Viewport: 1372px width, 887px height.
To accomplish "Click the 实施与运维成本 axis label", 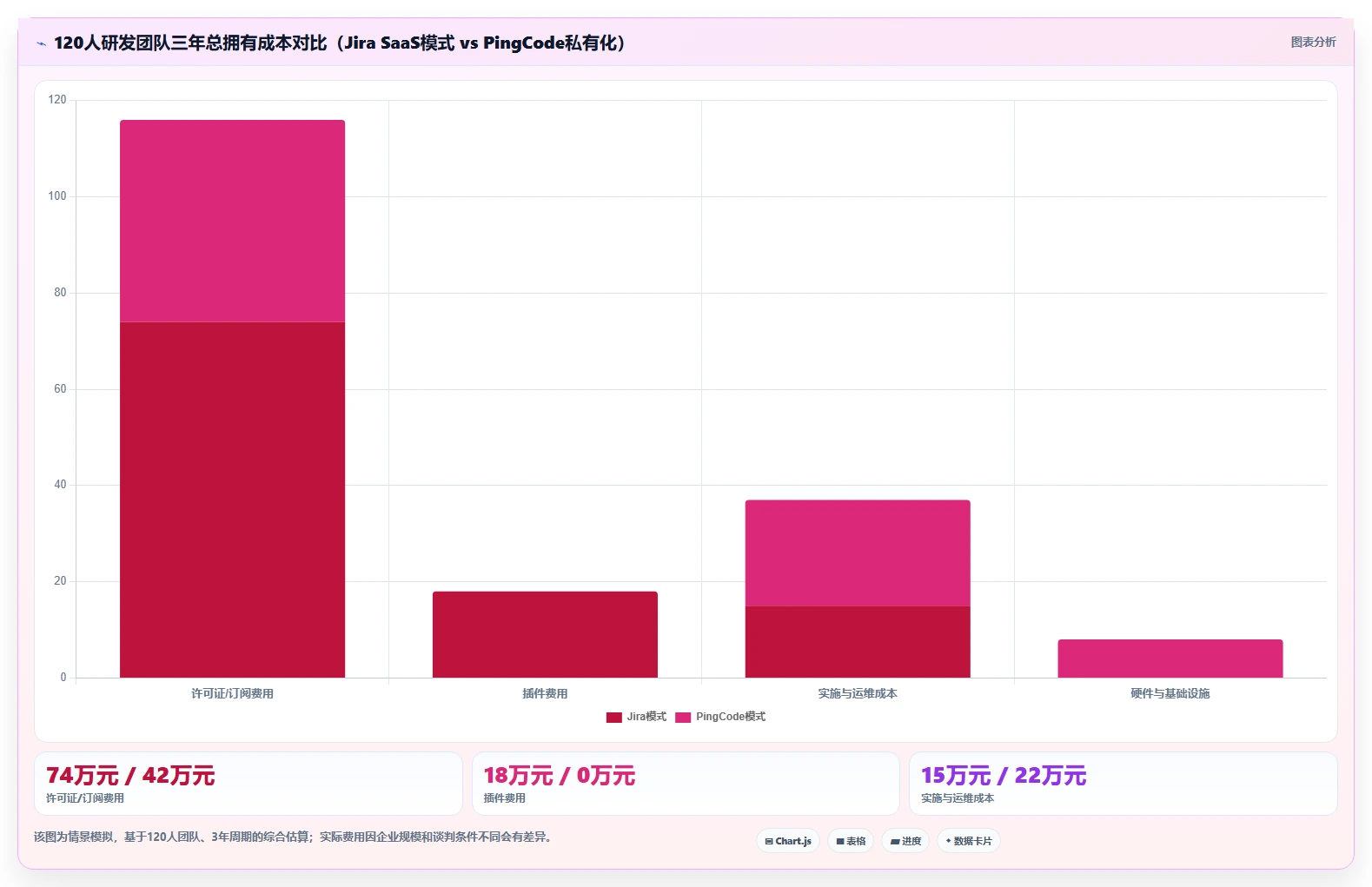I will tap(858, 693).
